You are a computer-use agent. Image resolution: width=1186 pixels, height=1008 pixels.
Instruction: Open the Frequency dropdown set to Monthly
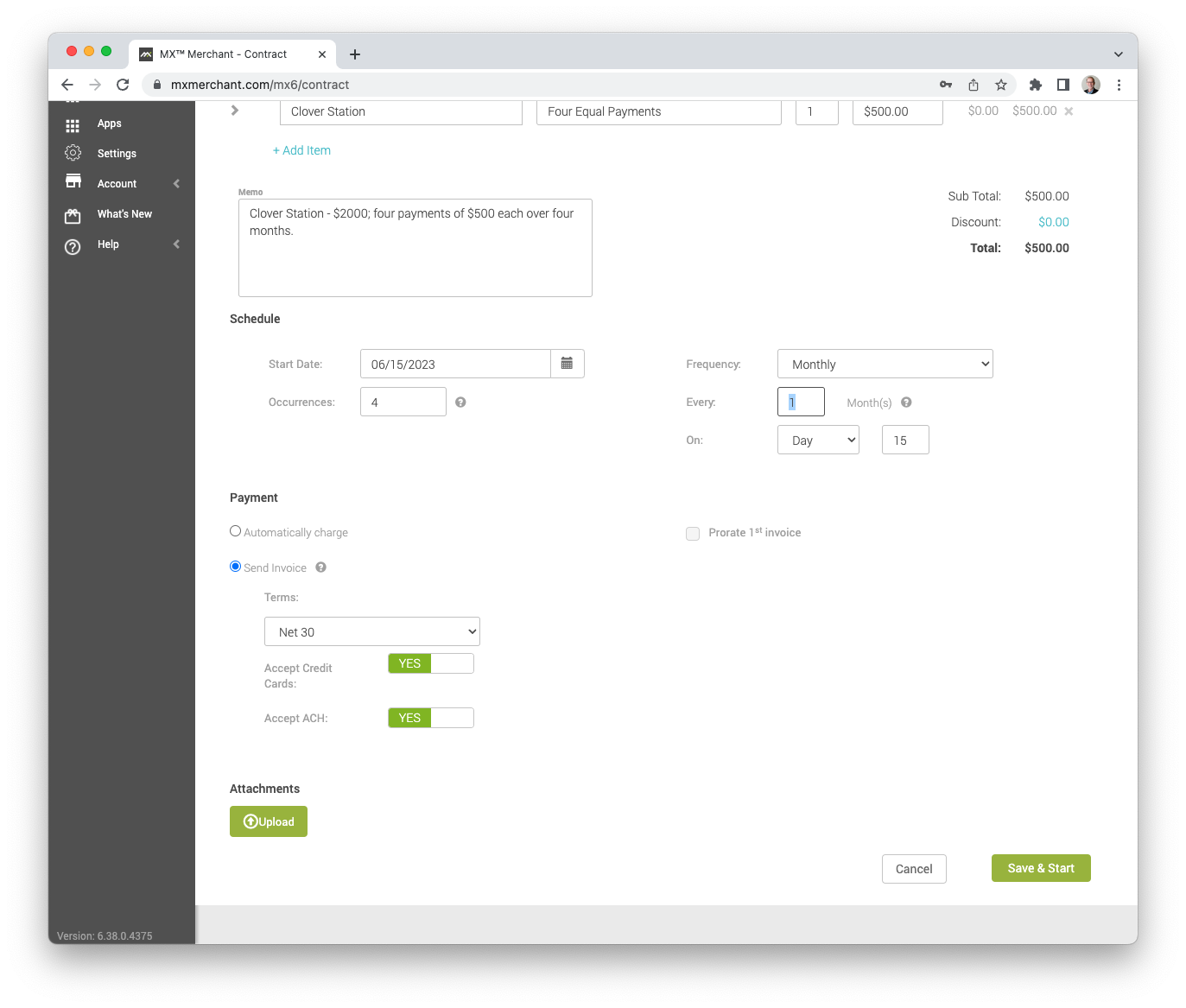[884, 364]
